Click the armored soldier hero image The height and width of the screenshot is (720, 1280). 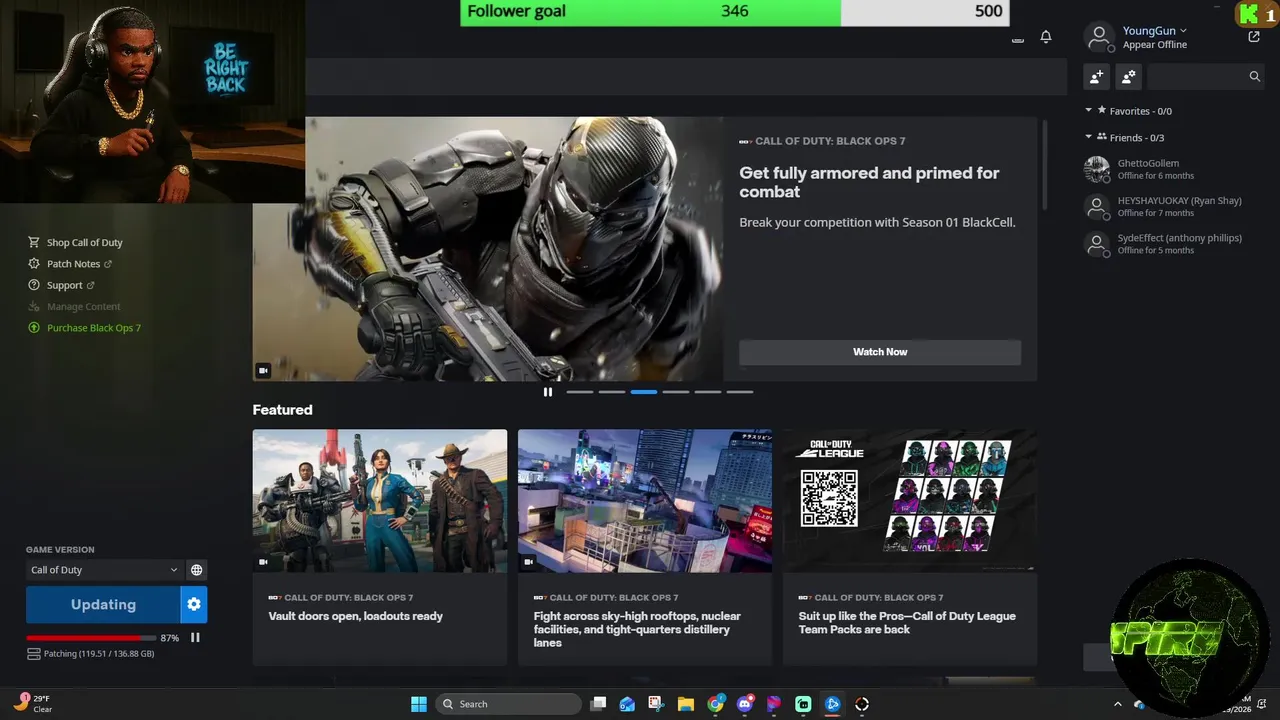point(488,249)
